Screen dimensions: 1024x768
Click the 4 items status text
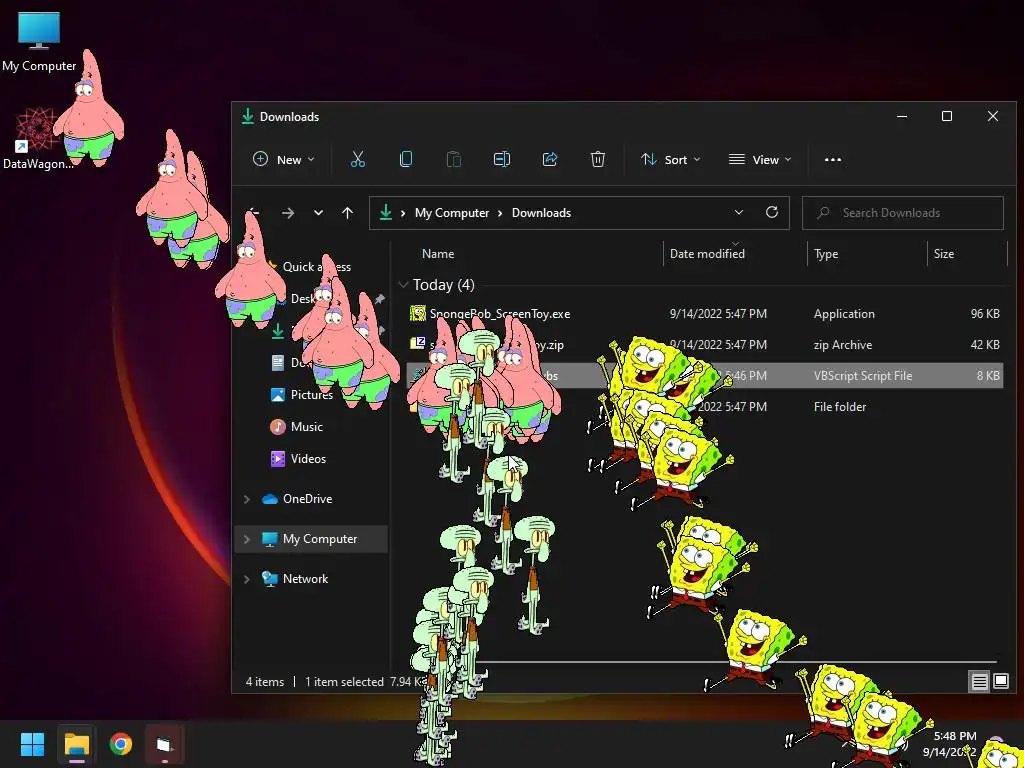pos(264,682)
